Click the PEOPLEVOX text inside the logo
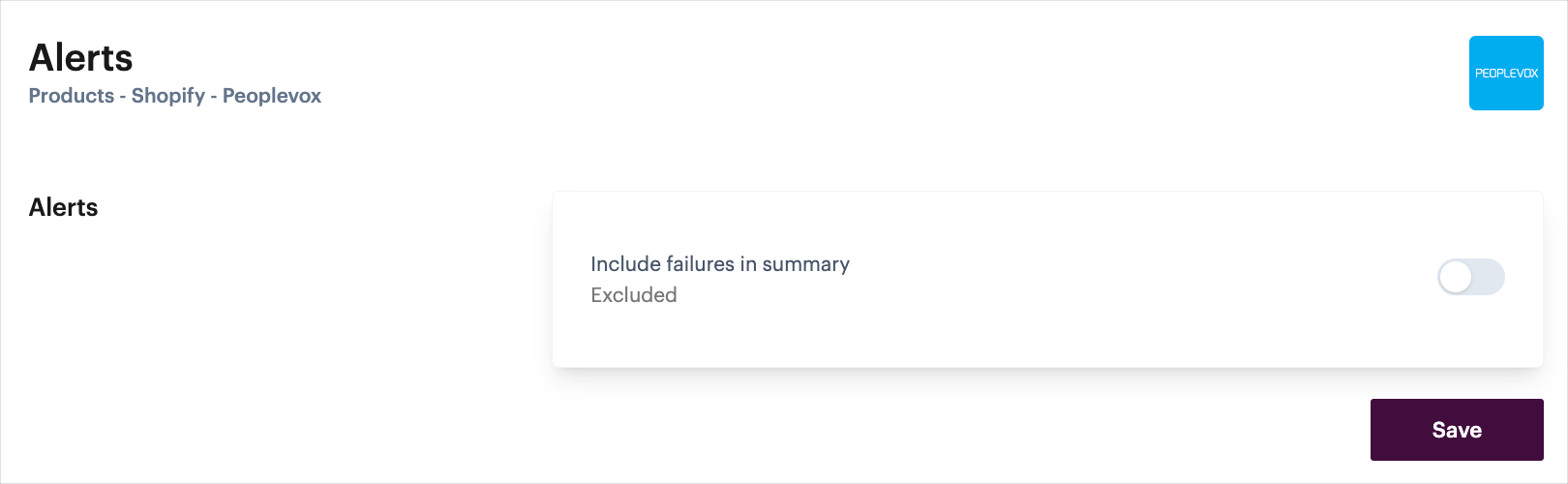Image resolution: width=1568 pixels, height=484 pixels. click(1506, 74)
